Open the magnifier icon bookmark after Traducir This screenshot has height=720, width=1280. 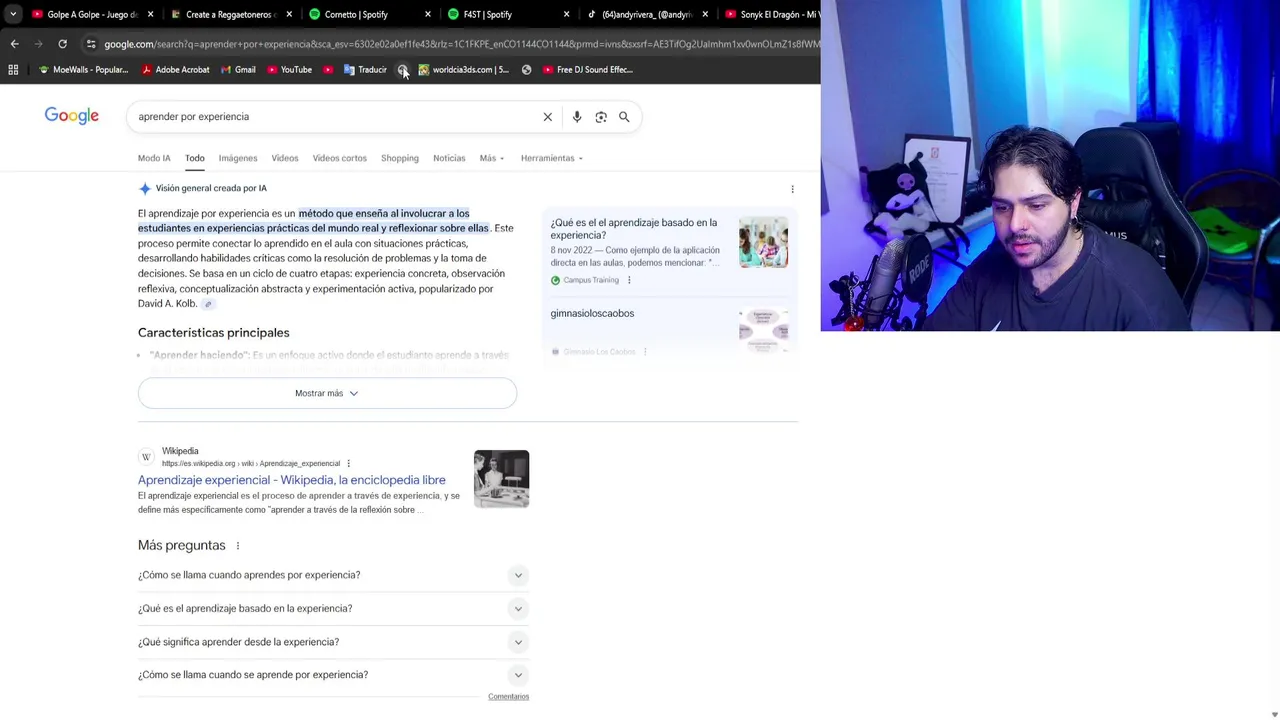tap(402, 70)
